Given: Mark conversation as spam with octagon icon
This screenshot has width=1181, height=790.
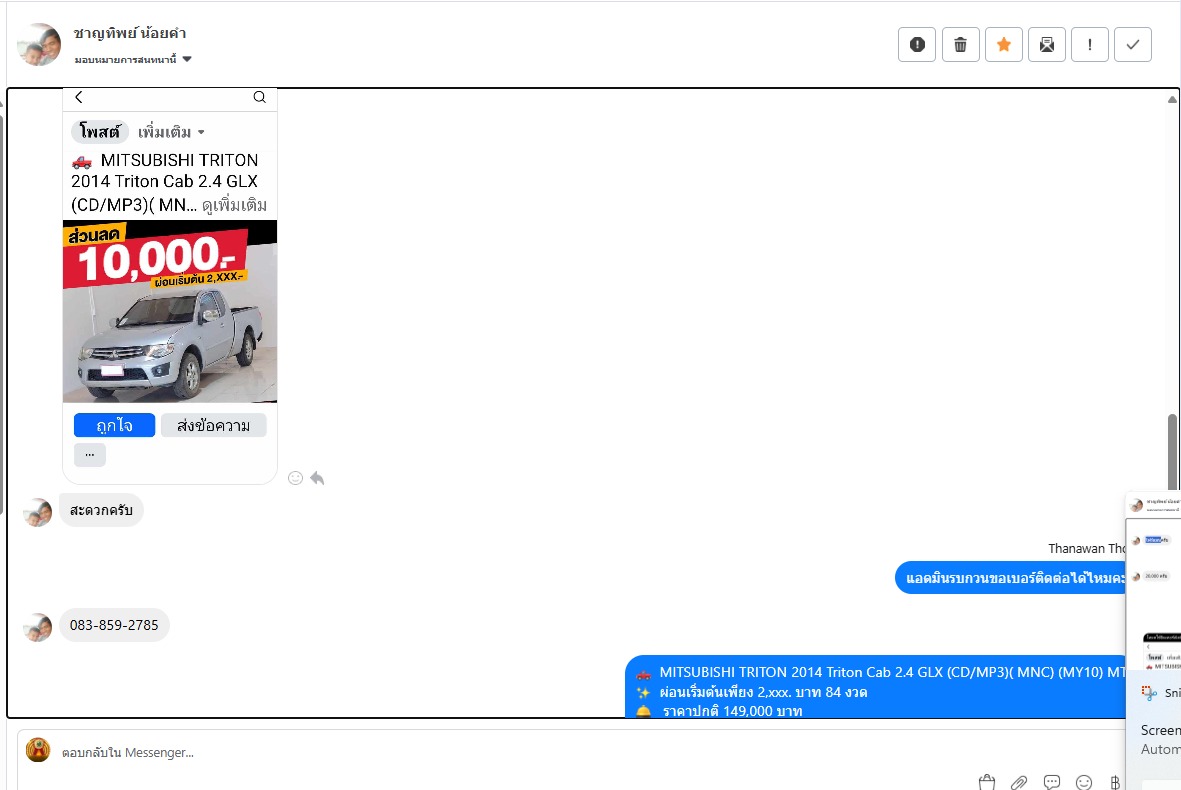Looking at the screenshot, I should pyautogui.click(x=917, y=44).
